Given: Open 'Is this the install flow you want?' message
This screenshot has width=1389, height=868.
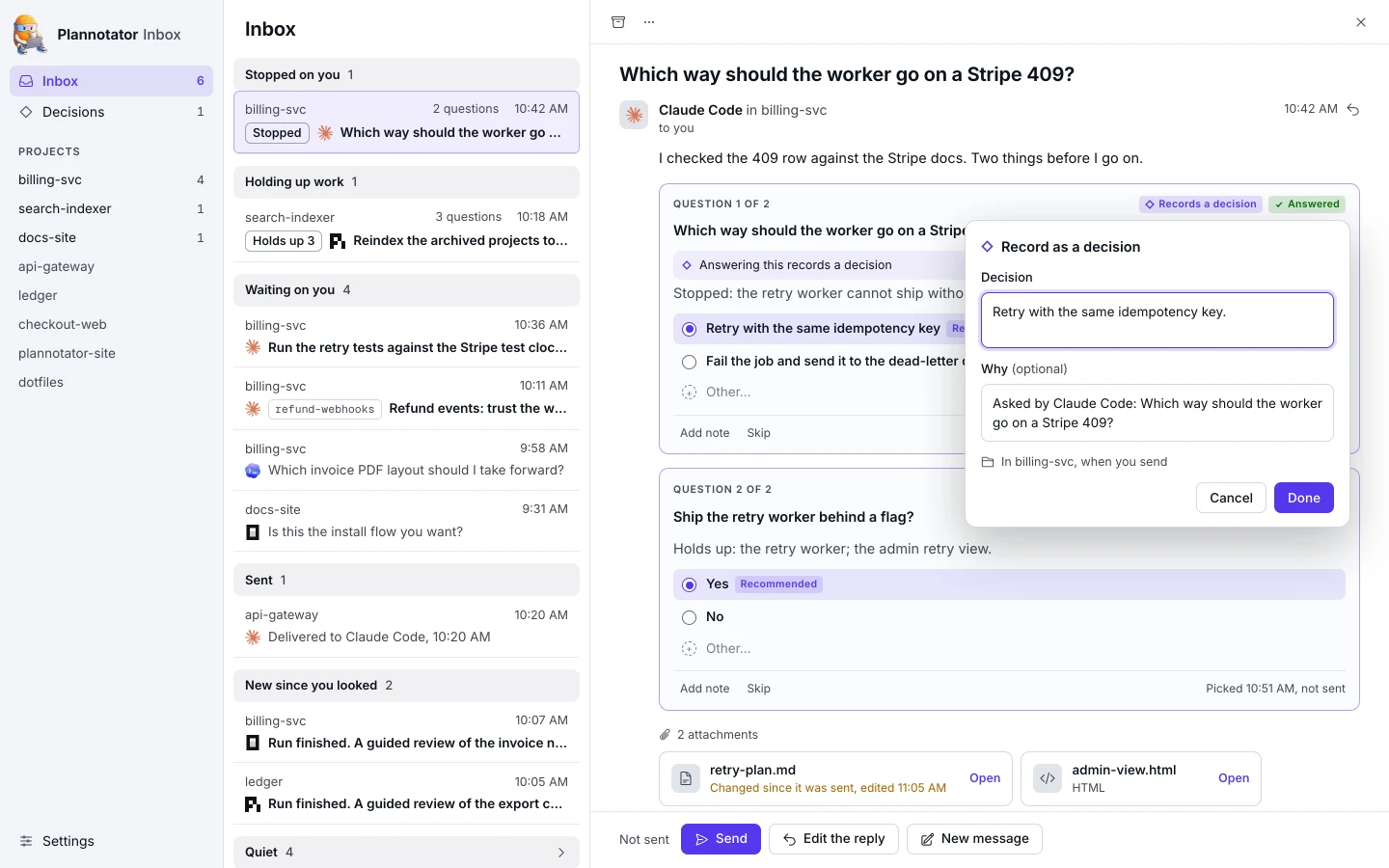Looking at the screenshot, I should click(x=406, y=522).
